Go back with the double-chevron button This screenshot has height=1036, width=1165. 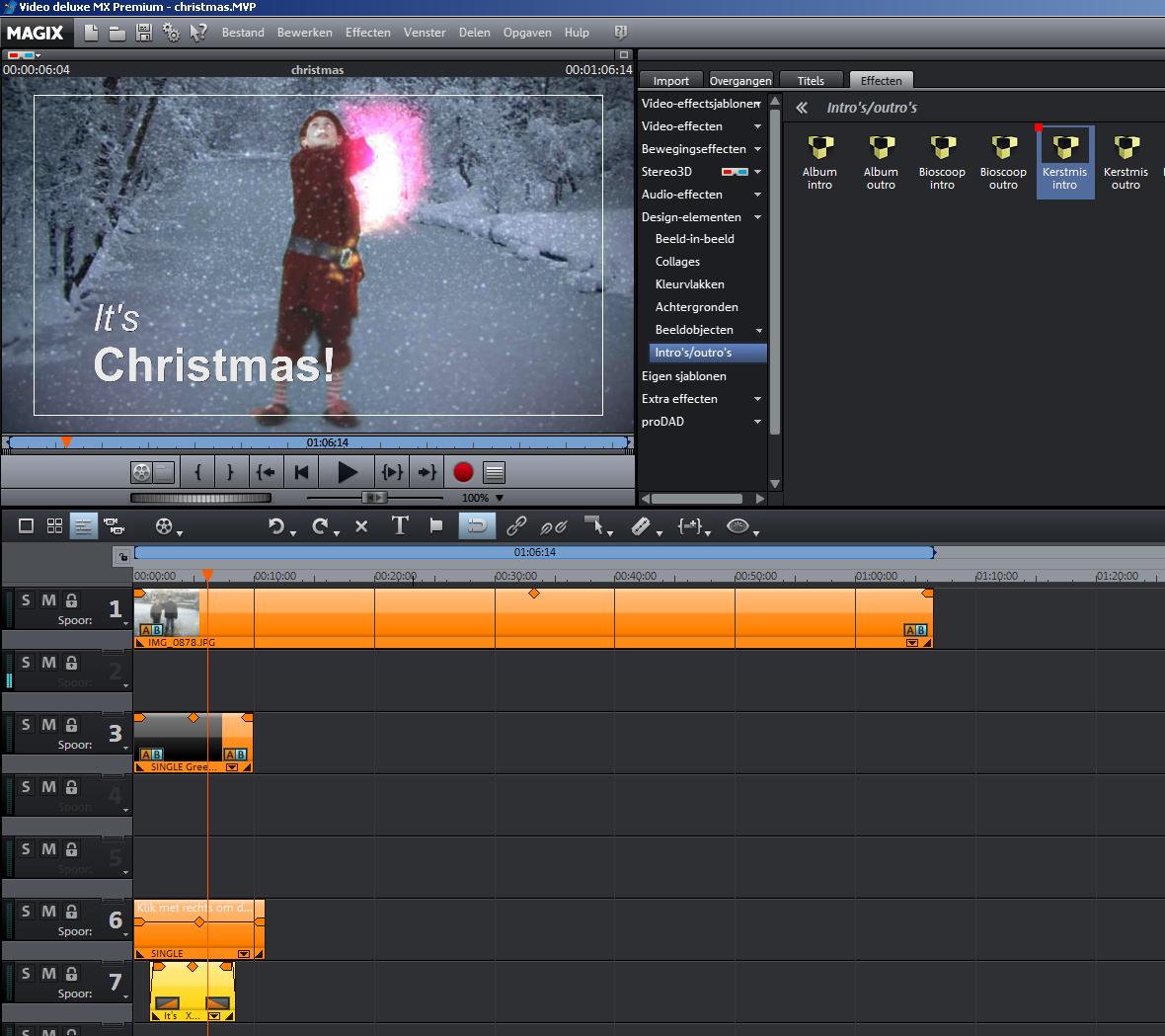click(x=802, y=108)
